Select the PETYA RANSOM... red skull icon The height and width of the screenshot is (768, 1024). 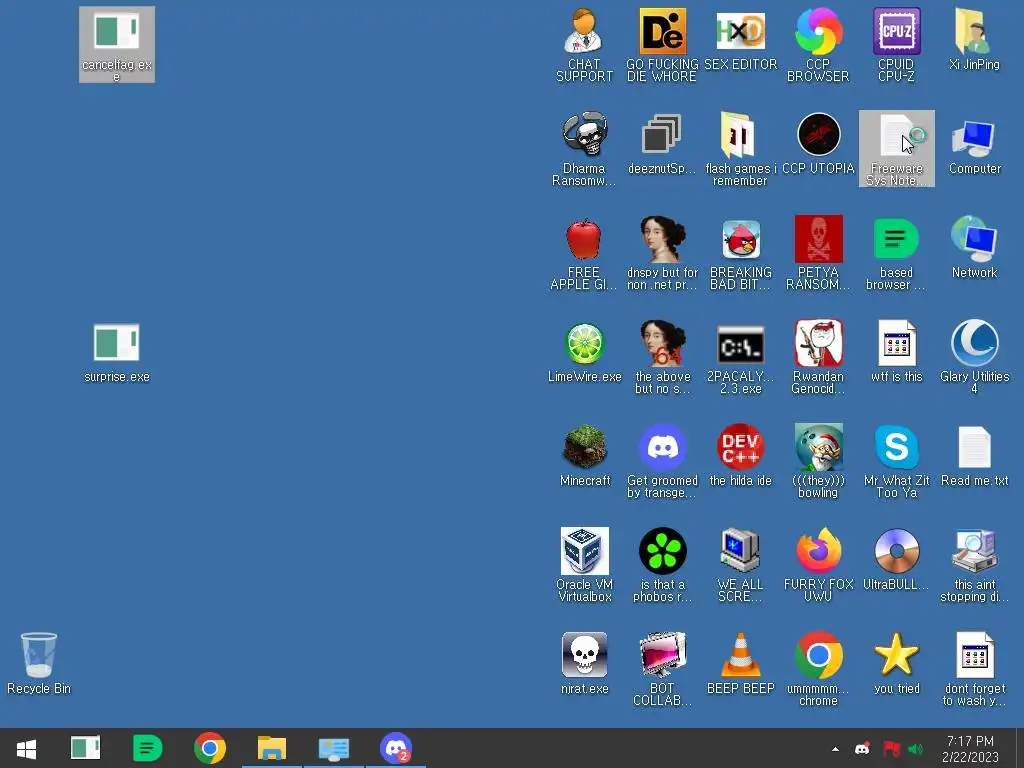click(x=818, y=253)
